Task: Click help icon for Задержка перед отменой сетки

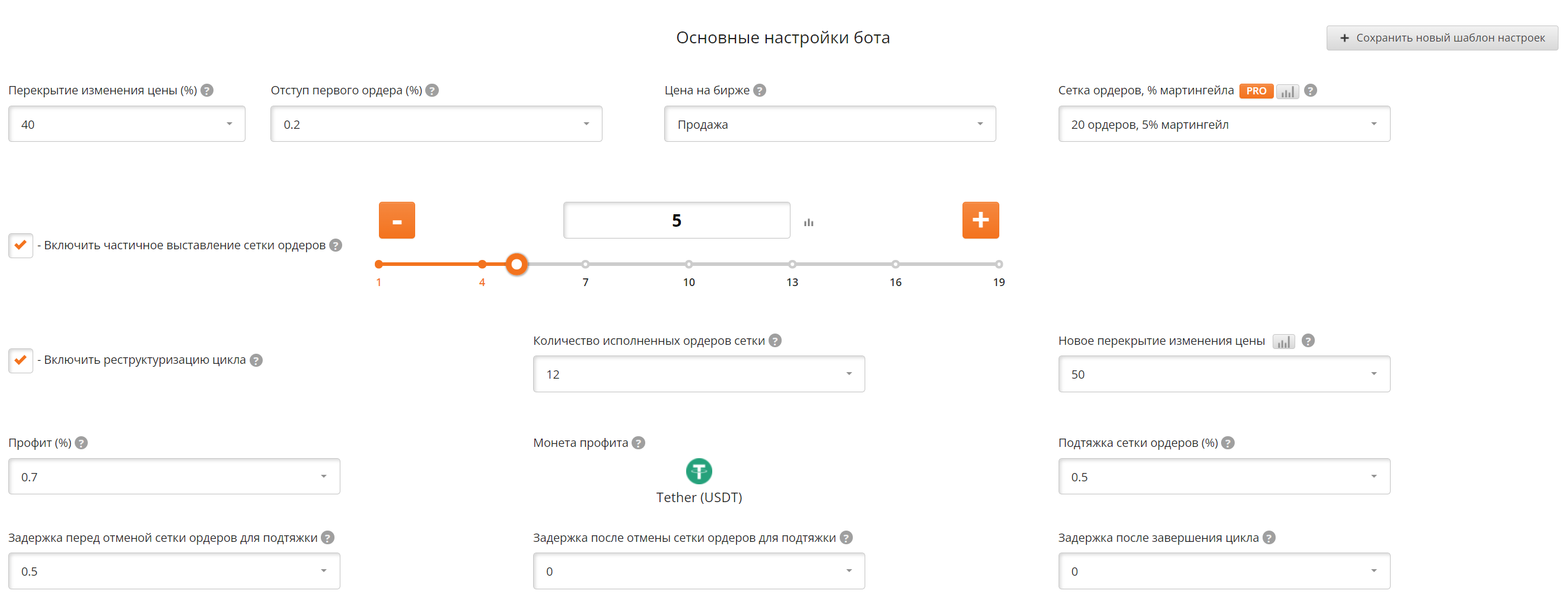Action: 327,538
